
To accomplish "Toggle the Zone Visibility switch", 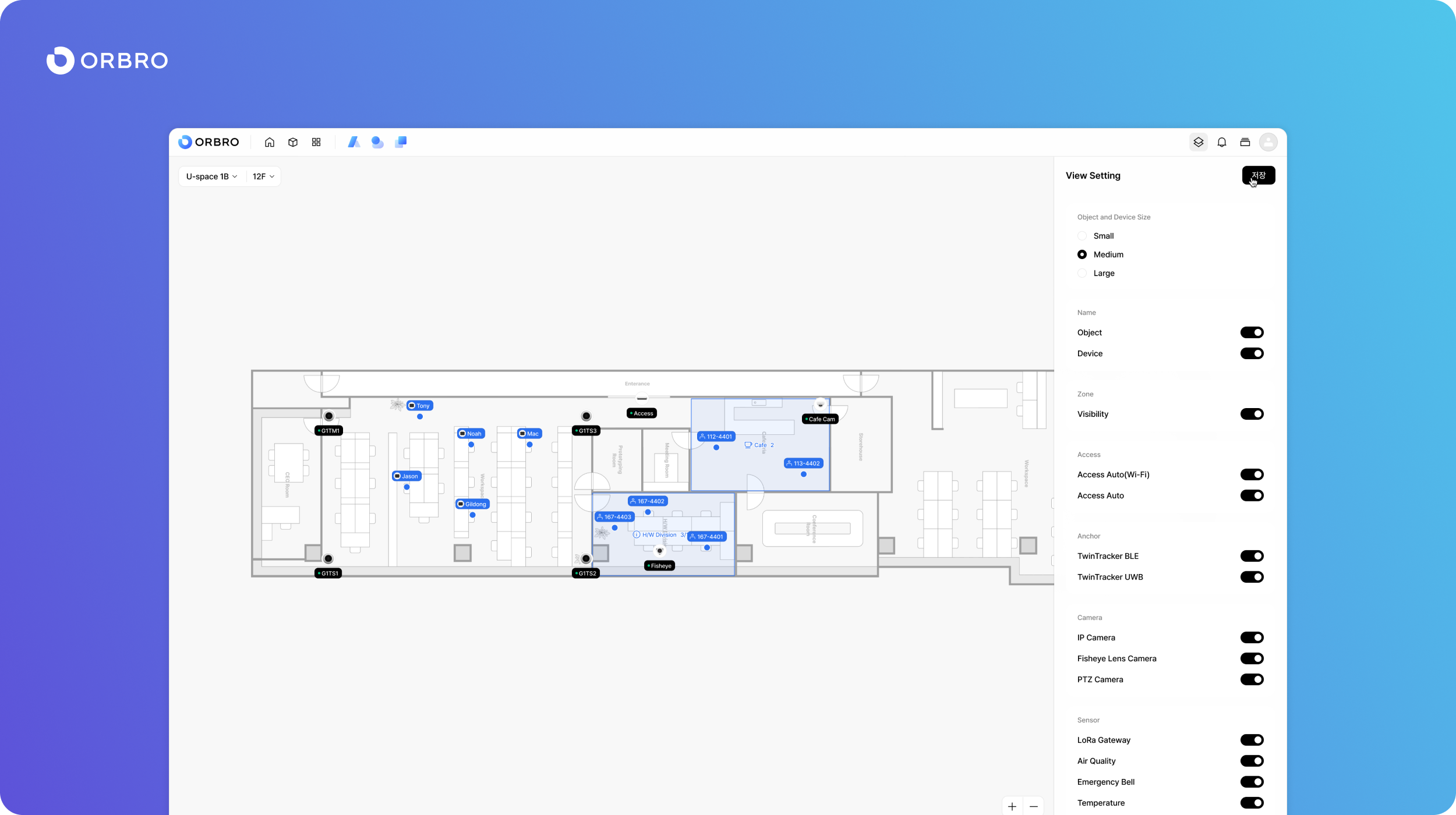I will pyautogui.click(x=1252, y=414).
